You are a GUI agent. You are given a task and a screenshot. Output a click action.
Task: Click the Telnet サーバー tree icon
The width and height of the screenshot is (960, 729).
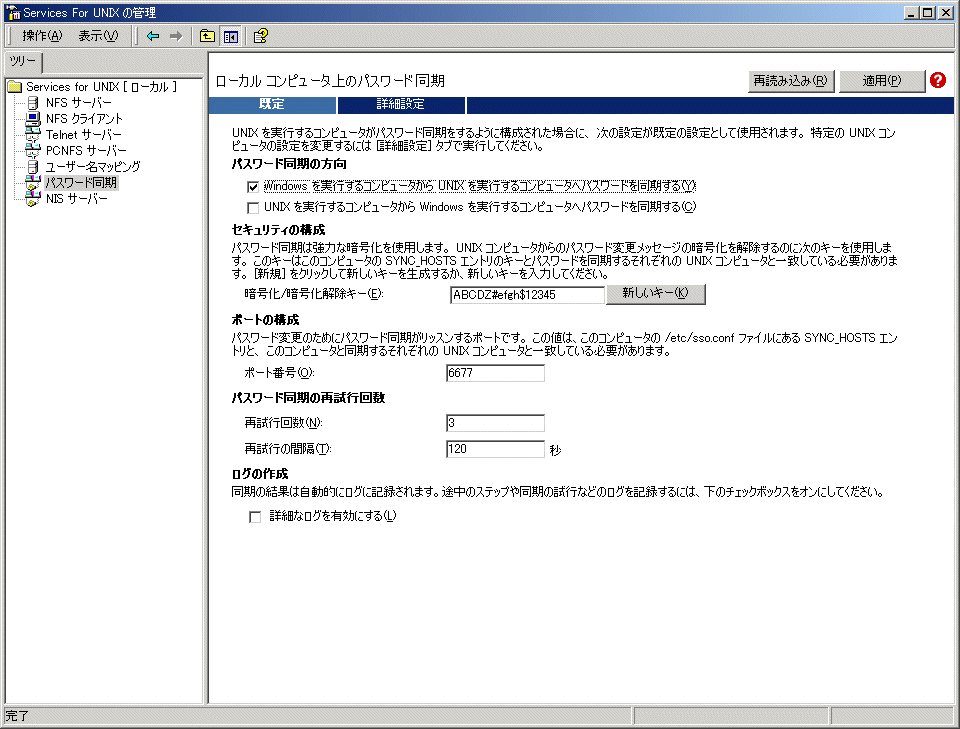(33, 135)
